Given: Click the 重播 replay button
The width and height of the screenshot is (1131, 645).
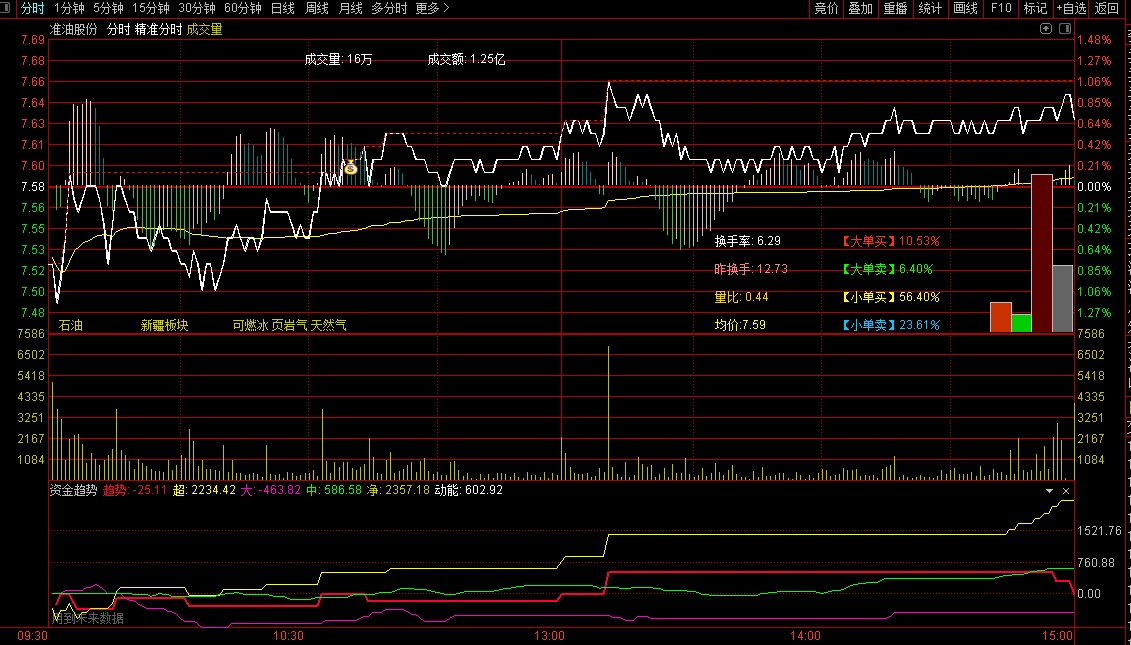Looking at the screenshot, I should (x=895, y=9).
